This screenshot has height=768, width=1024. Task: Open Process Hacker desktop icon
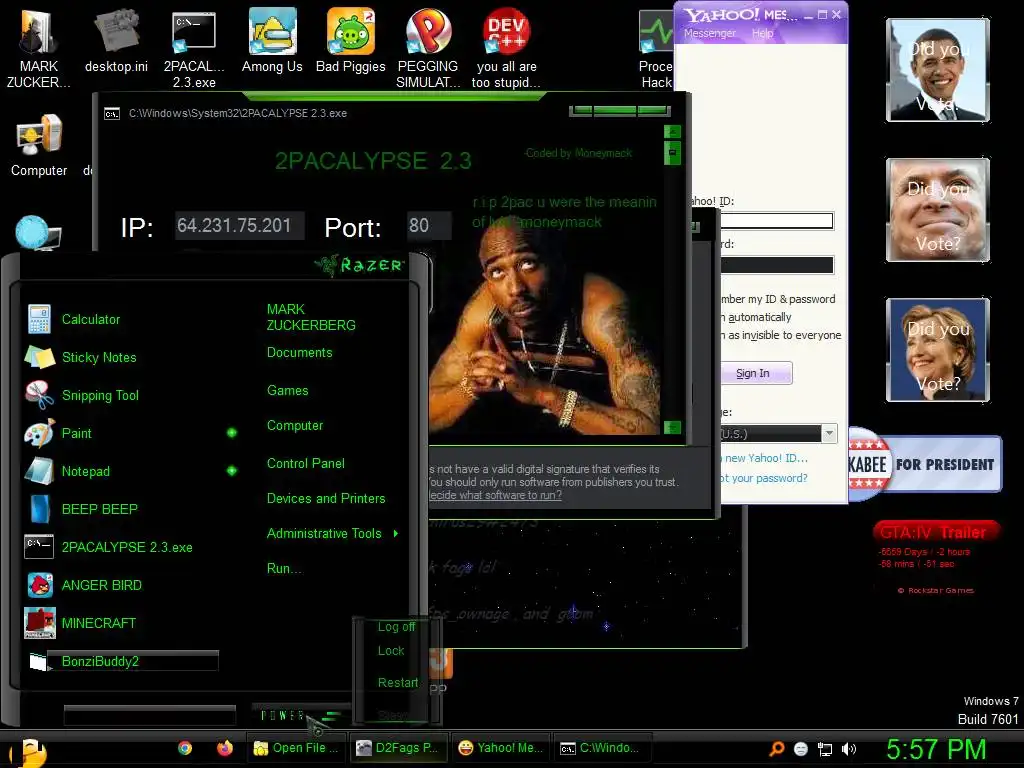(x=656, y=47)
